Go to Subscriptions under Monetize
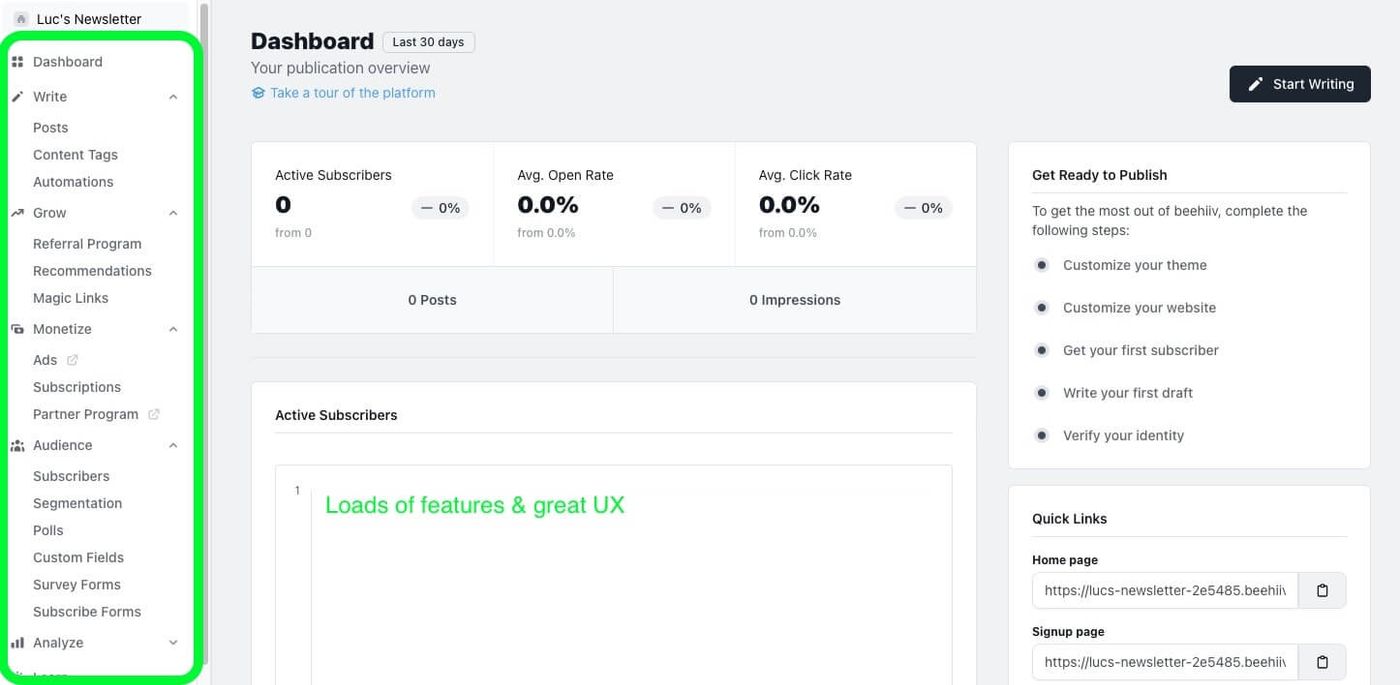This screenshot has width=1400, height=685. 77,387
